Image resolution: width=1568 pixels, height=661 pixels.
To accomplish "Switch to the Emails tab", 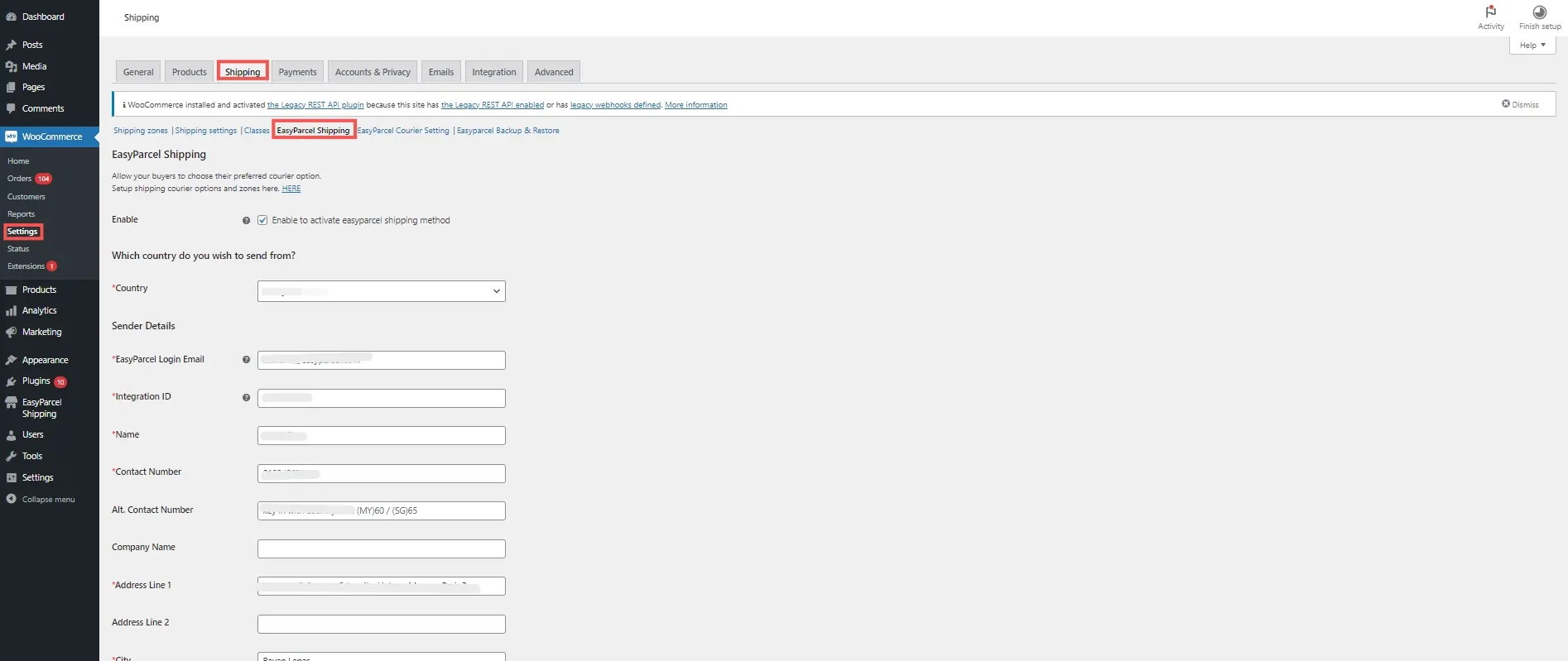I will 441,72.
